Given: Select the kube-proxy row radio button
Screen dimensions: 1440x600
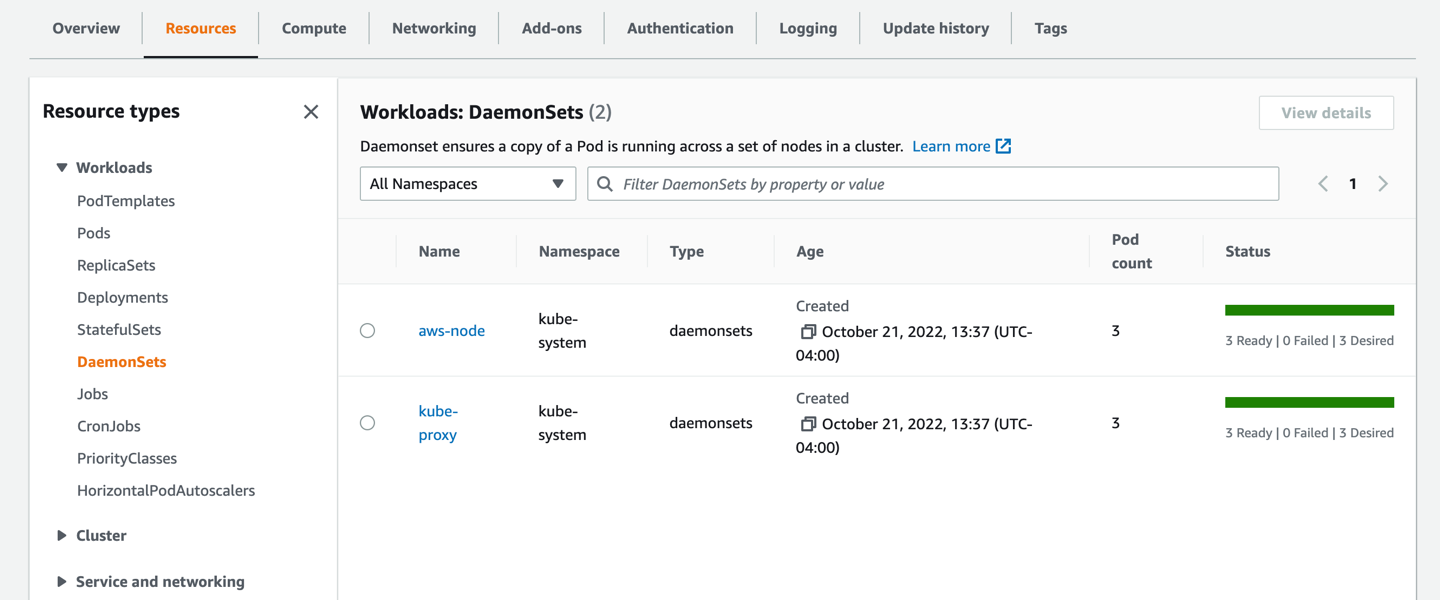Looking at the screenshot, I should (x=367, y=422).
